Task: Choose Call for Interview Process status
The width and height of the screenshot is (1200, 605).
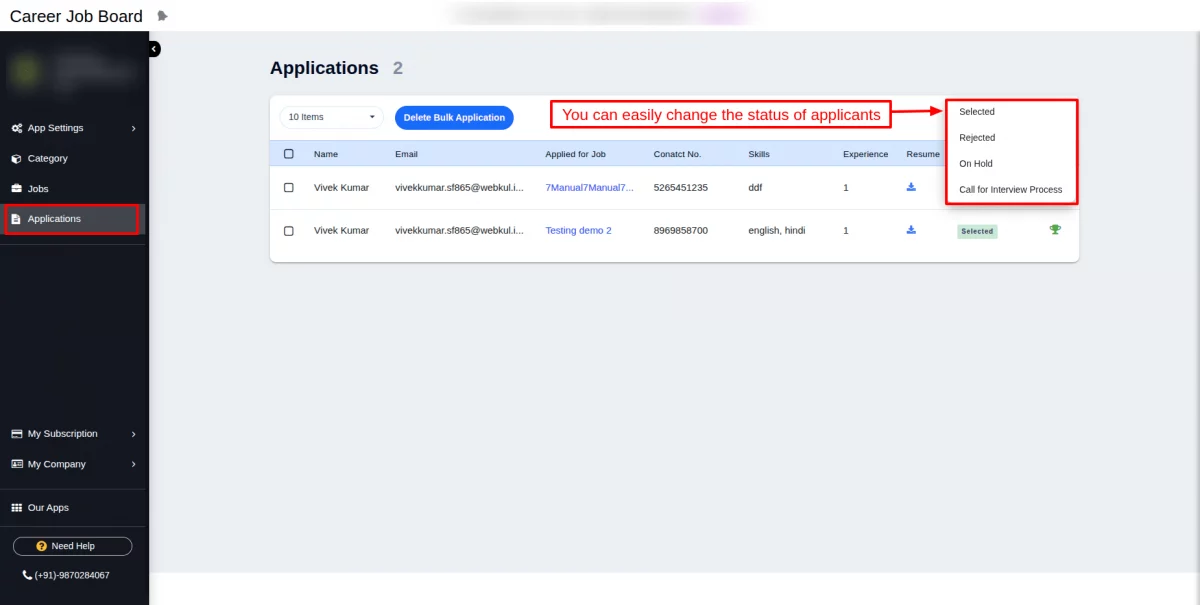Action: [x=1011, y=190]
